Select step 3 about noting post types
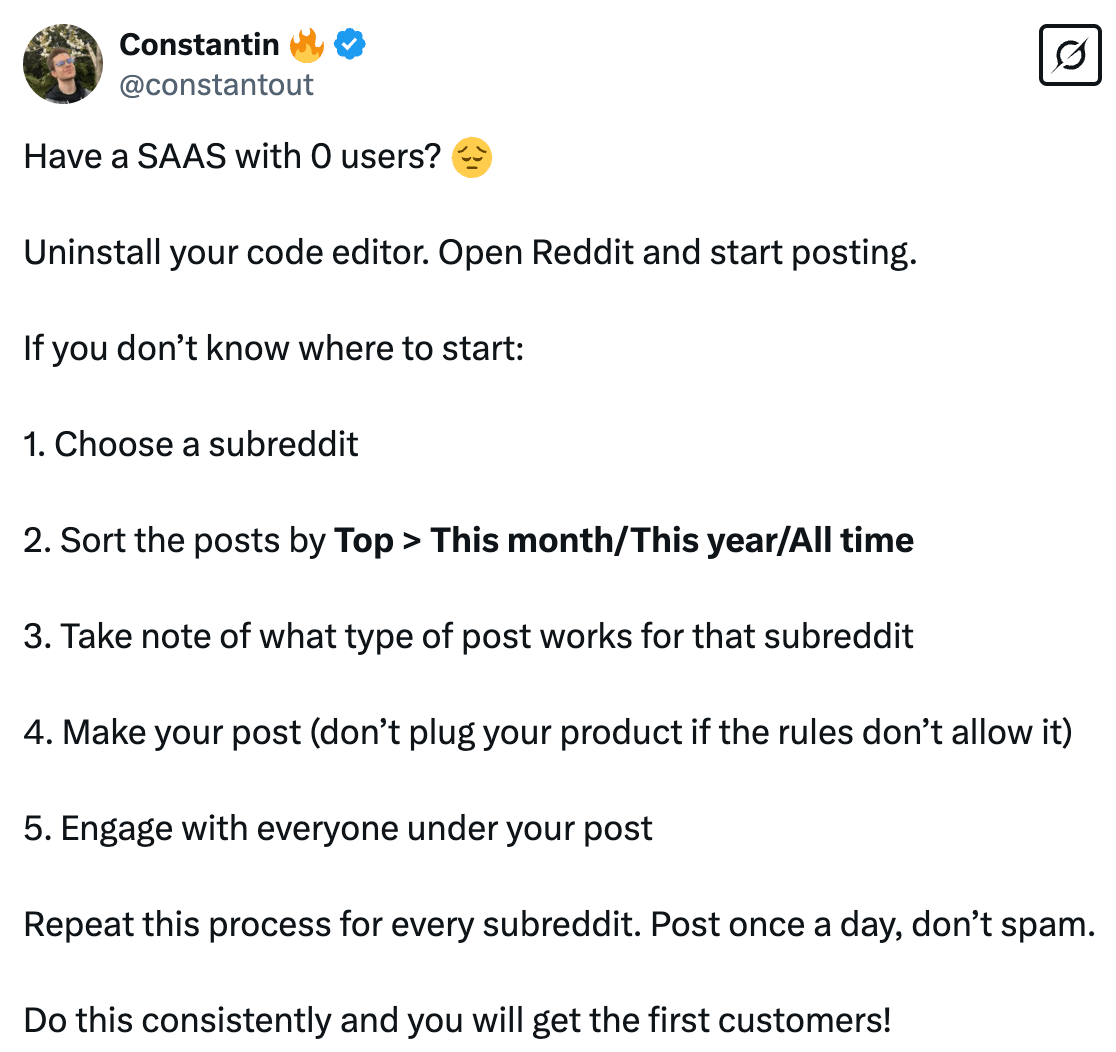The image size is (1116, 1052). (468, 636)
